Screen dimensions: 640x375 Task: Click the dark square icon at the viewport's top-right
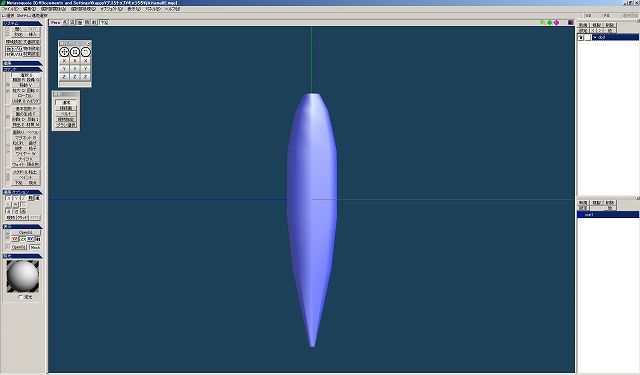tap(571, 22)
